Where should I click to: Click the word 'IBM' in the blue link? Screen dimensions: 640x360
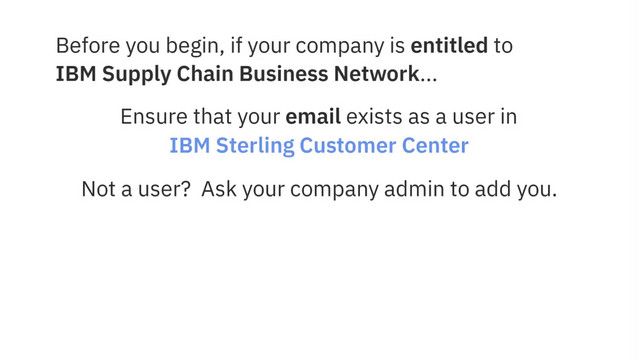[x=190, y=146]
